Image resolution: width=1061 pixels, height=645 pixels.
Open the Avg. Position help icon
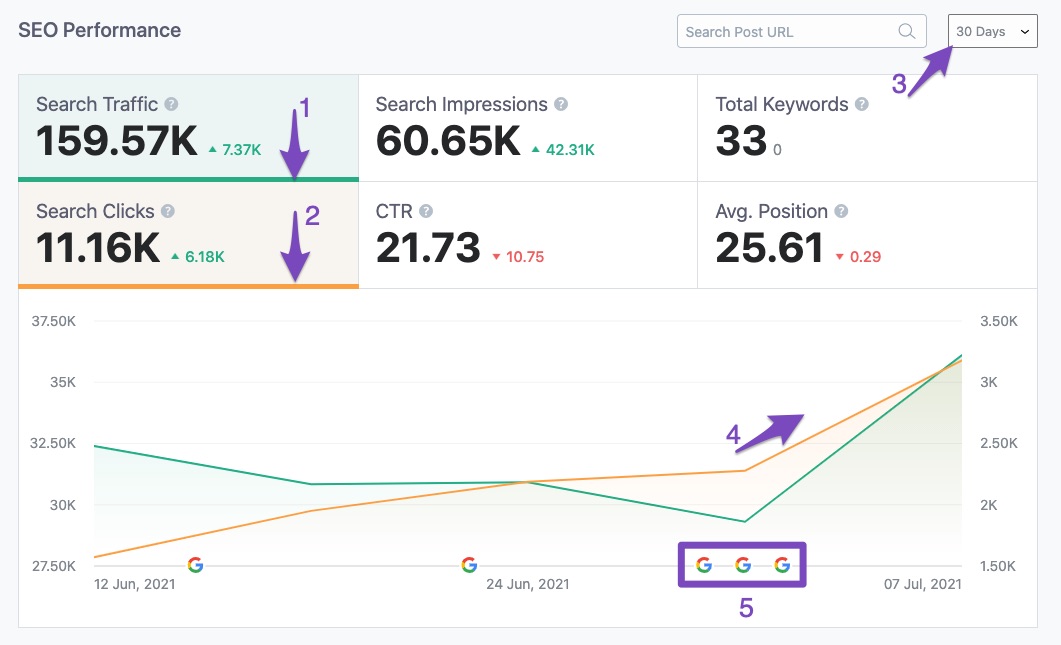[x=841, y=211]
